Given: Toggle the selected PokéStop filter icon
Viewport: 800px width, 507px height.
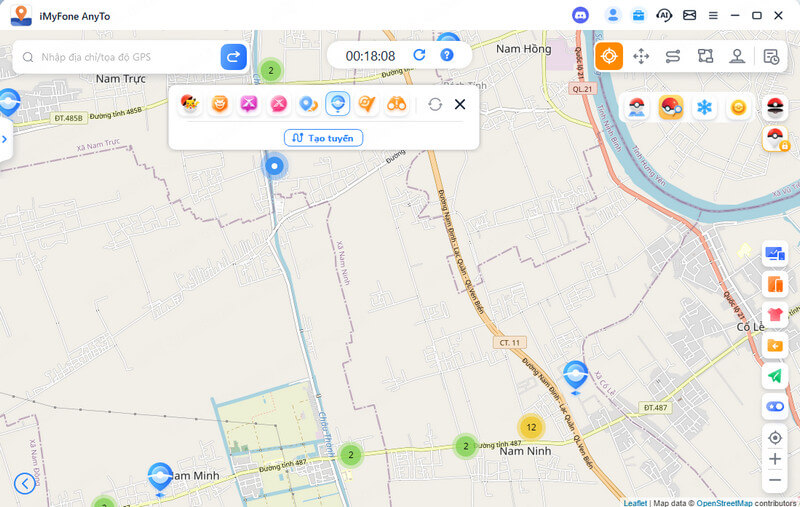Looking at the screenshot, I should click(338, 104).
